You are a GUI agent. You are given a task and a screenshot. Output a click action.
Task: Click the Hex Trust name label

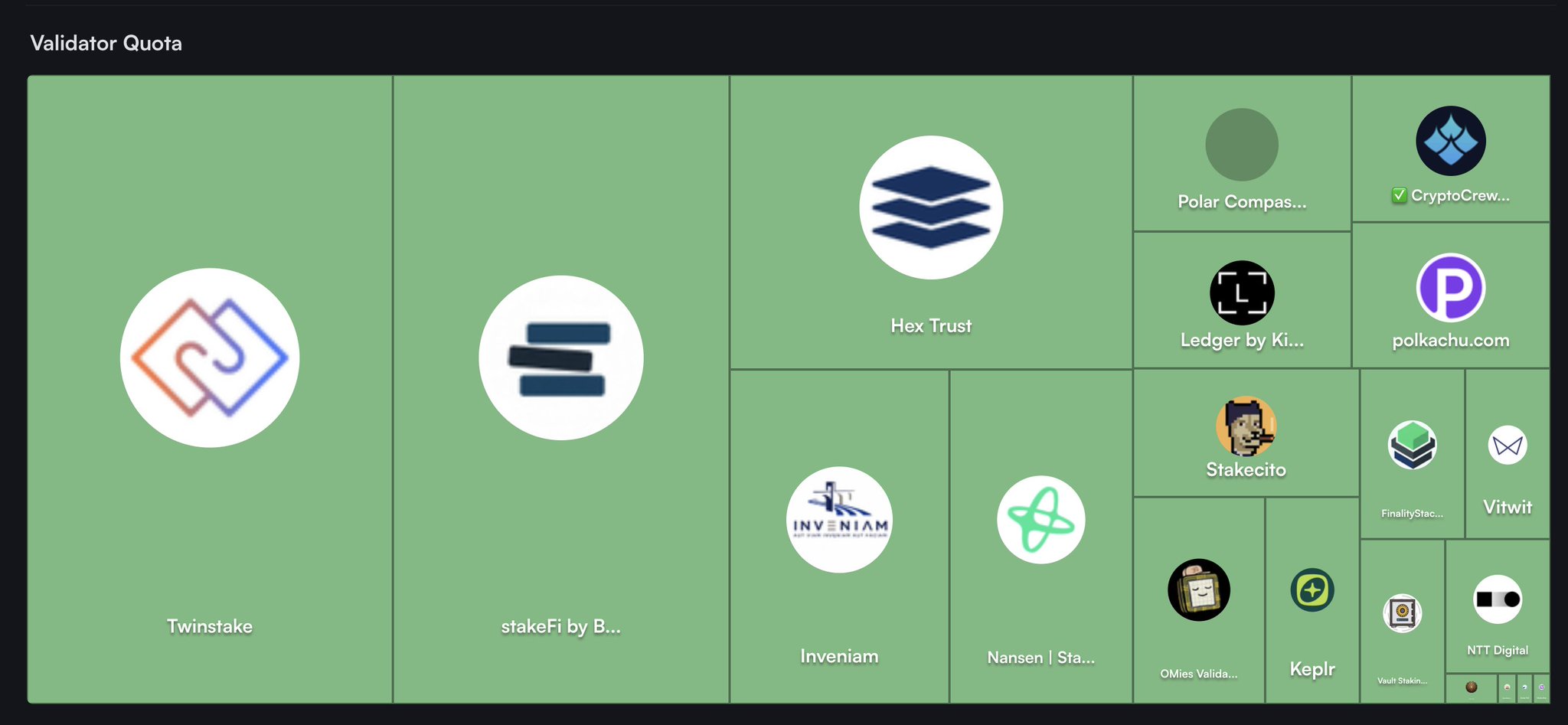point(930,326)
